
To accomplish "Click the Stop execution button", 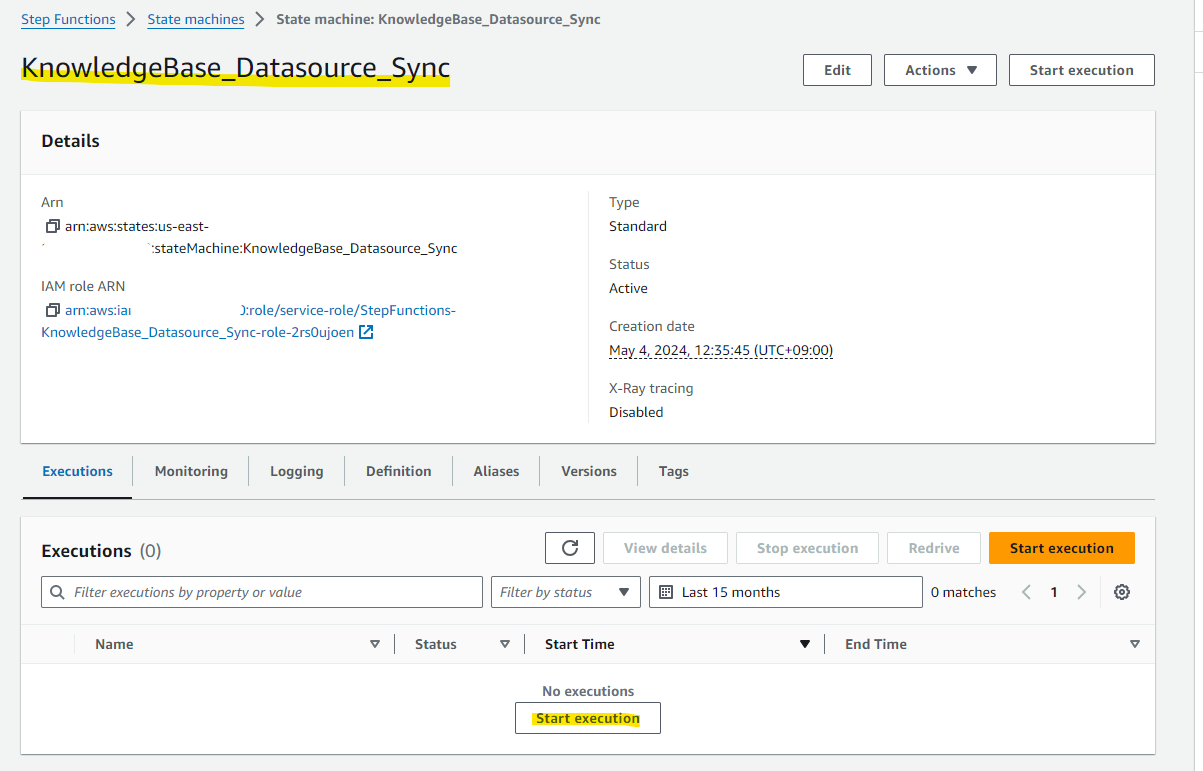I will click(x=808, y=548).
